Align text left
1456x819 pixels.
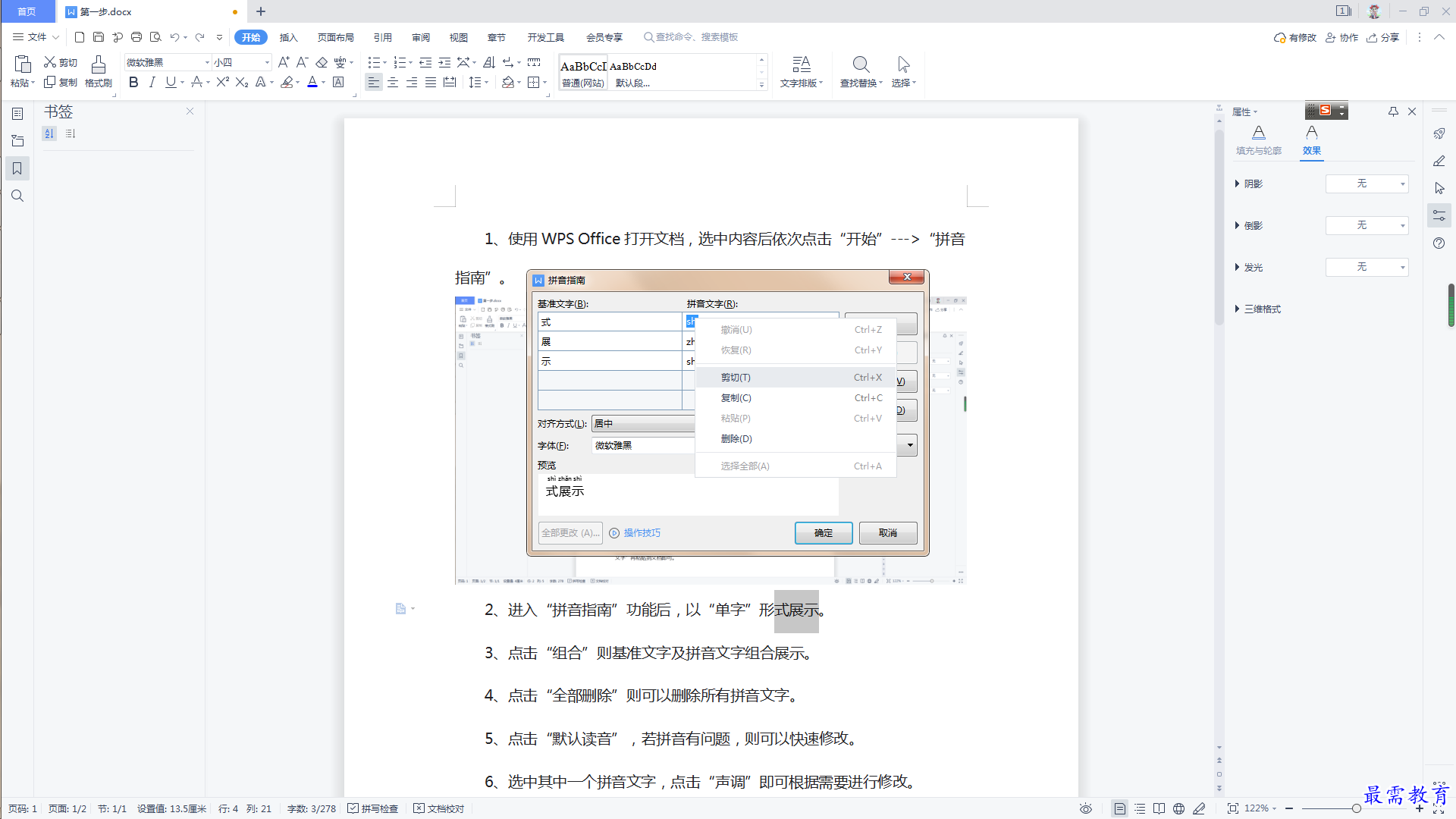point(373,82)
